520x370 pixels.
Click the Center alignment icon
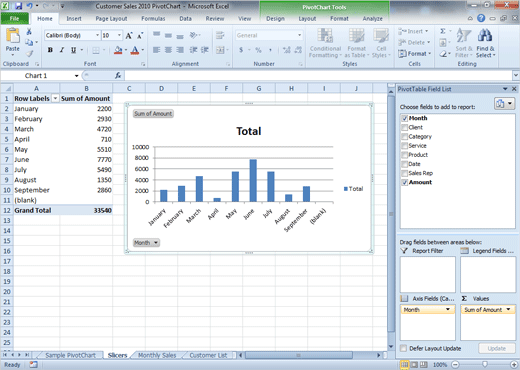pyautogui.click(x=168, y=50)
